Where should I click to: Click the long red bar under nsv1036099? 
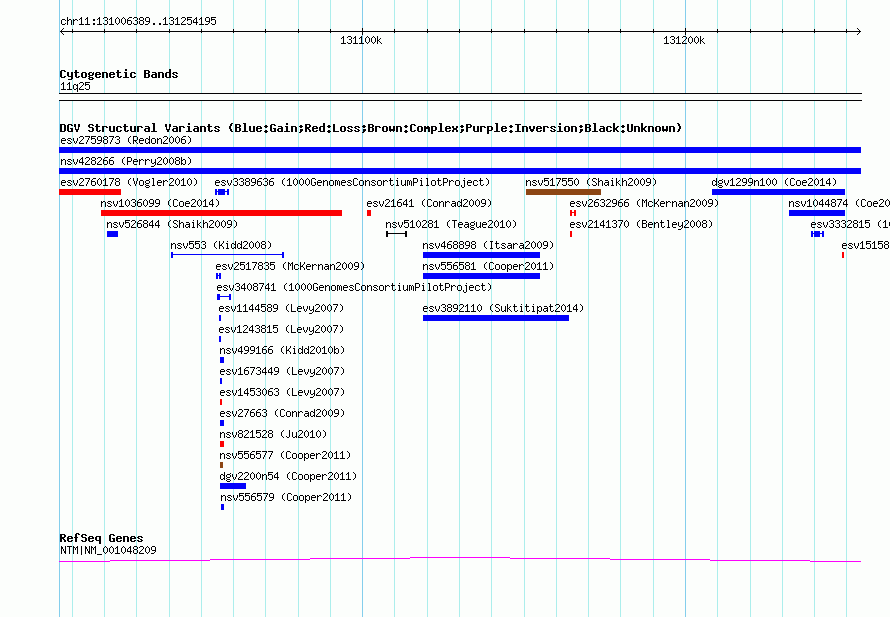point(221,213)
